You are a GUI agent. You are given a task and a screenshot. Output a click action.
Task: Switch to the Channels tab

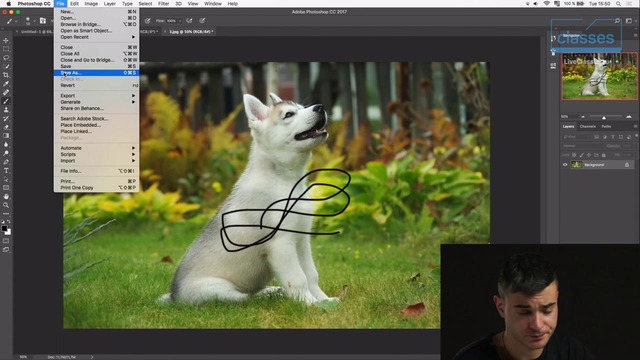tap(587, 127)
